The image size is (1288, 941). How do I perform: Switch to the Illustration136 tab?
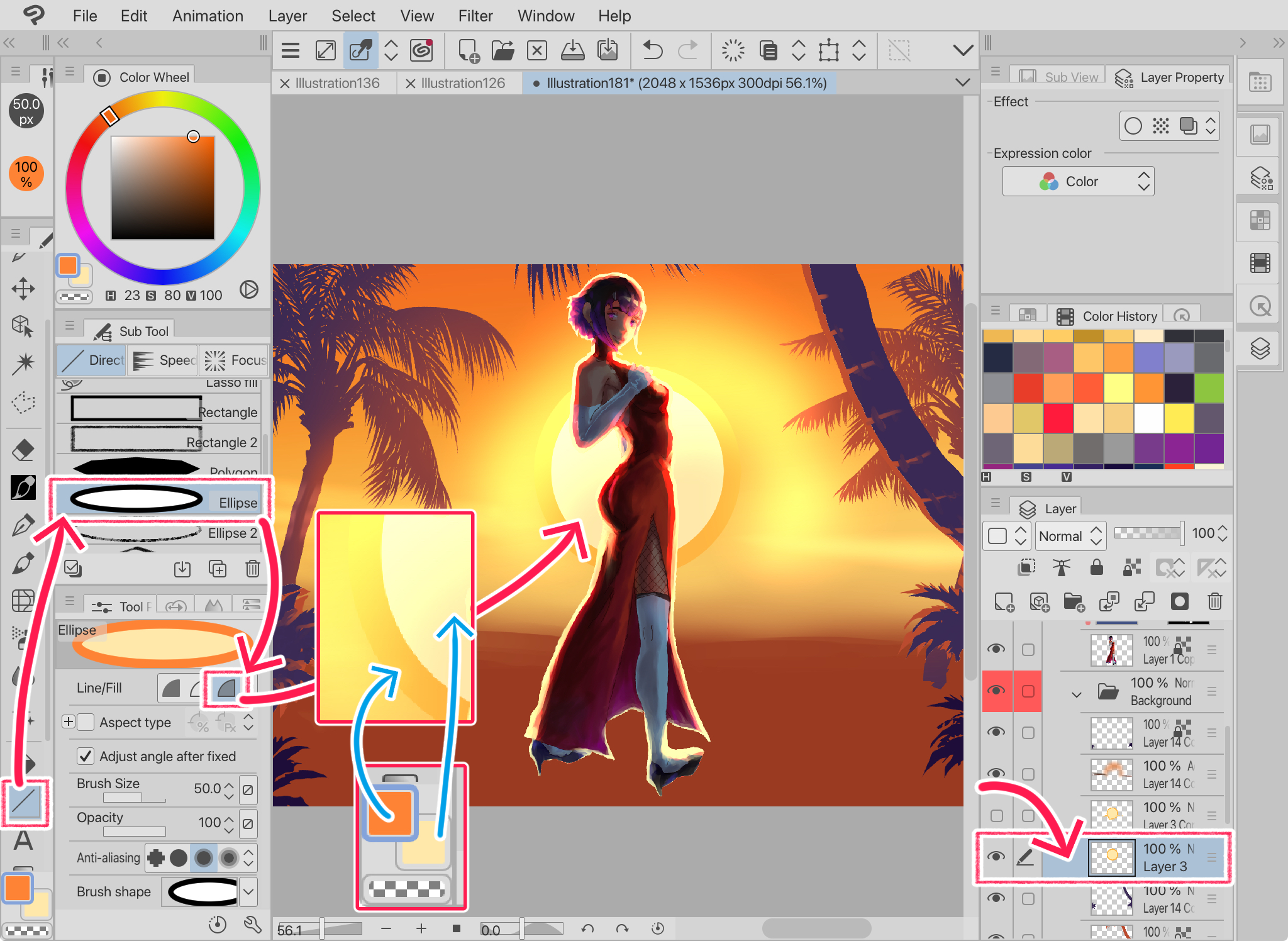point(337,83)
